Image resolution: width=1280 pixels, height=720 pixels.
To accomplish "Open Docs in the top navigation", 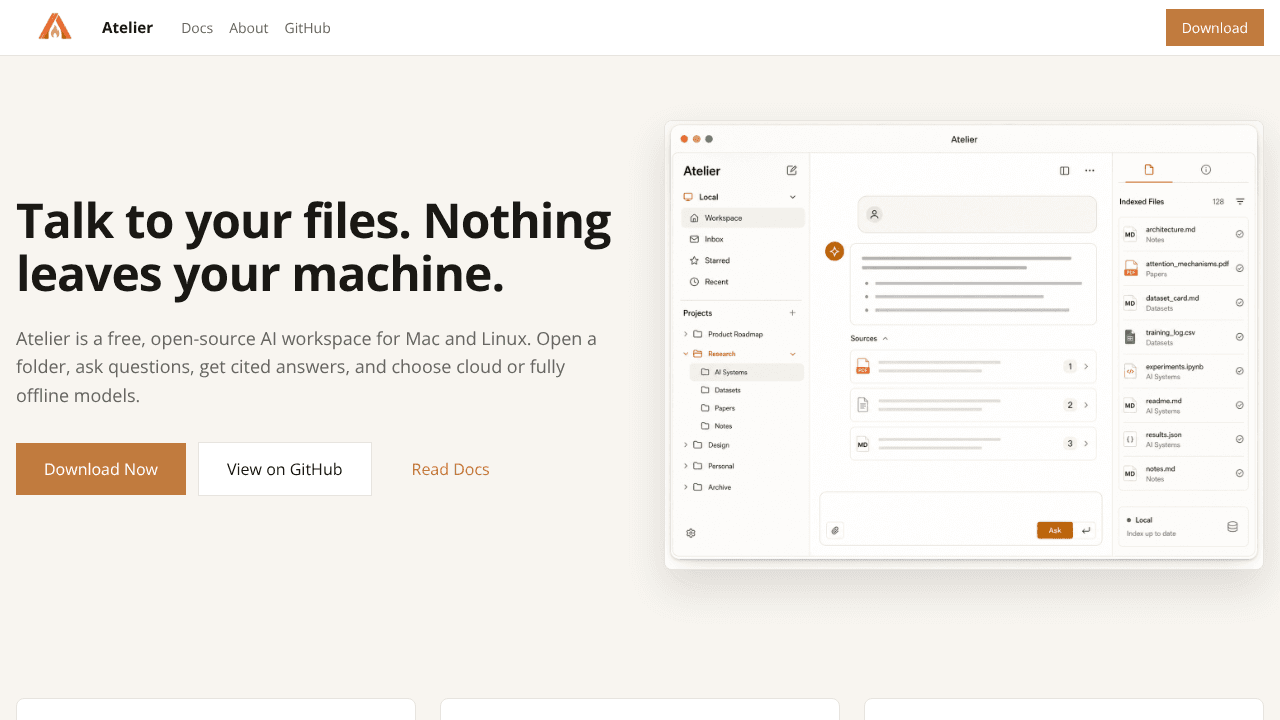I will (x=197, y=28).
